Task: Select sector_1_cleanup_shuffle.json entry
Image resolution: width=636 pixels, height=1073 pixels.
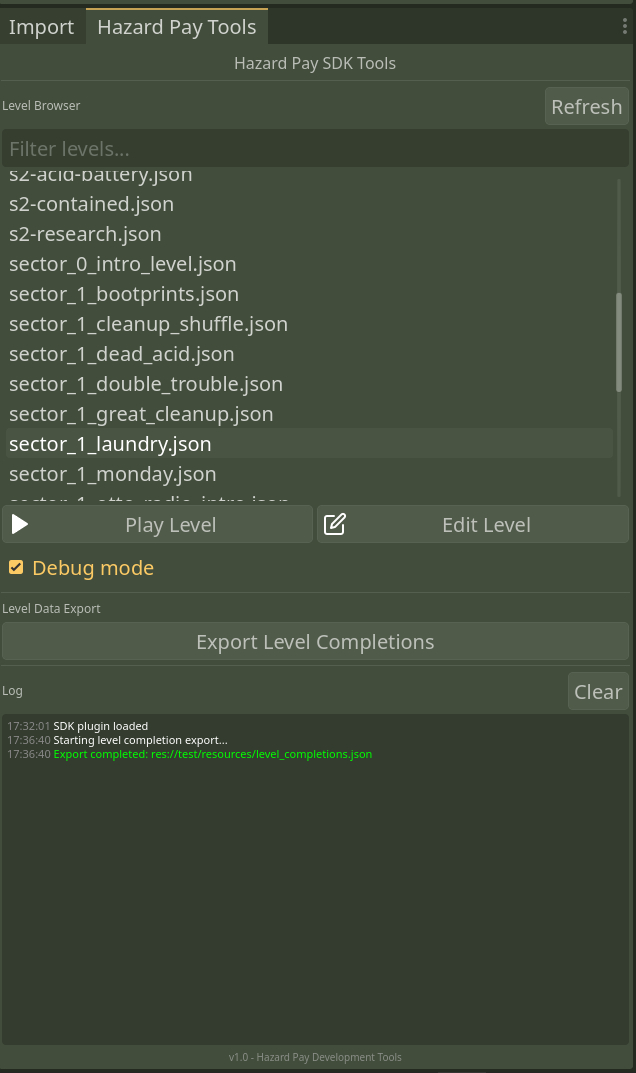Action: 148,324
